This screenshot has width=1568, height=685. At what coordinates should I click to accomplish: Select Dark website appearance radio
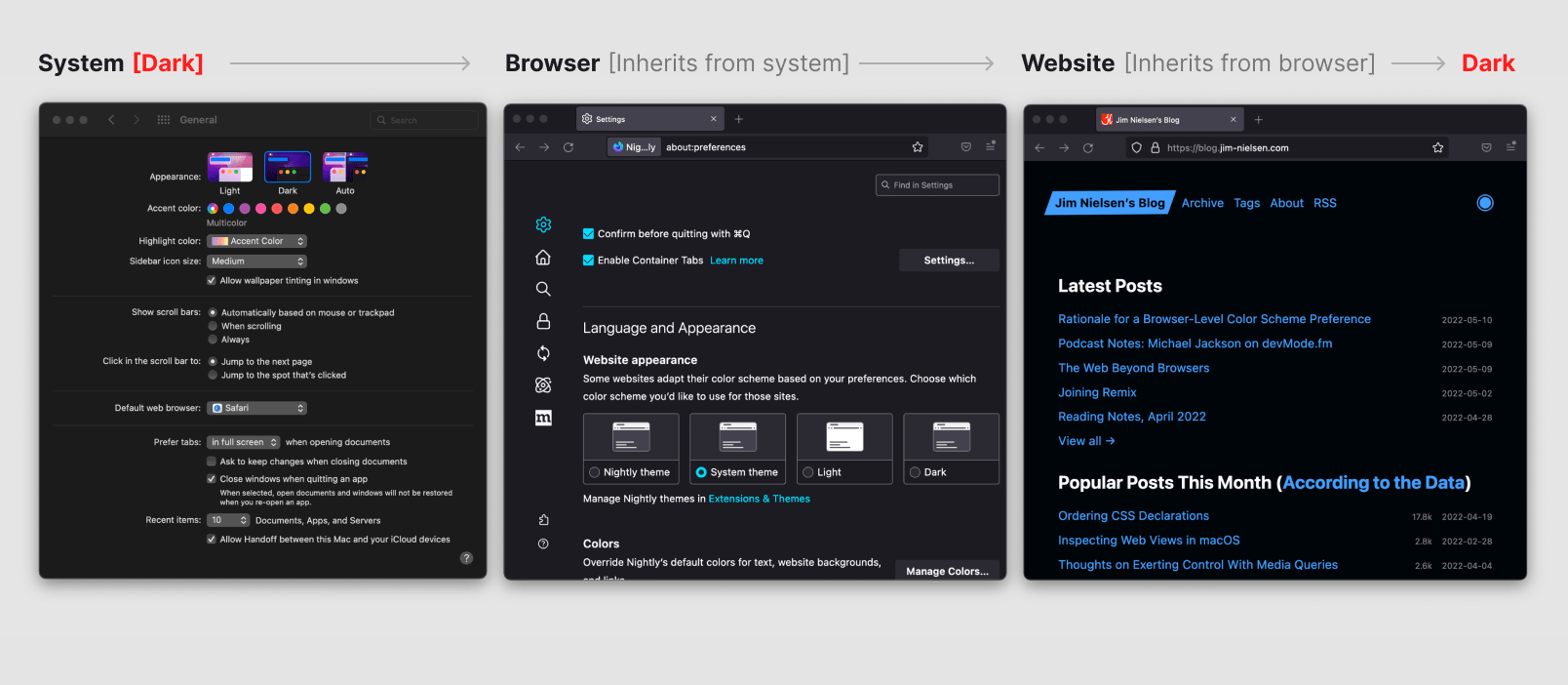[915, 472]
